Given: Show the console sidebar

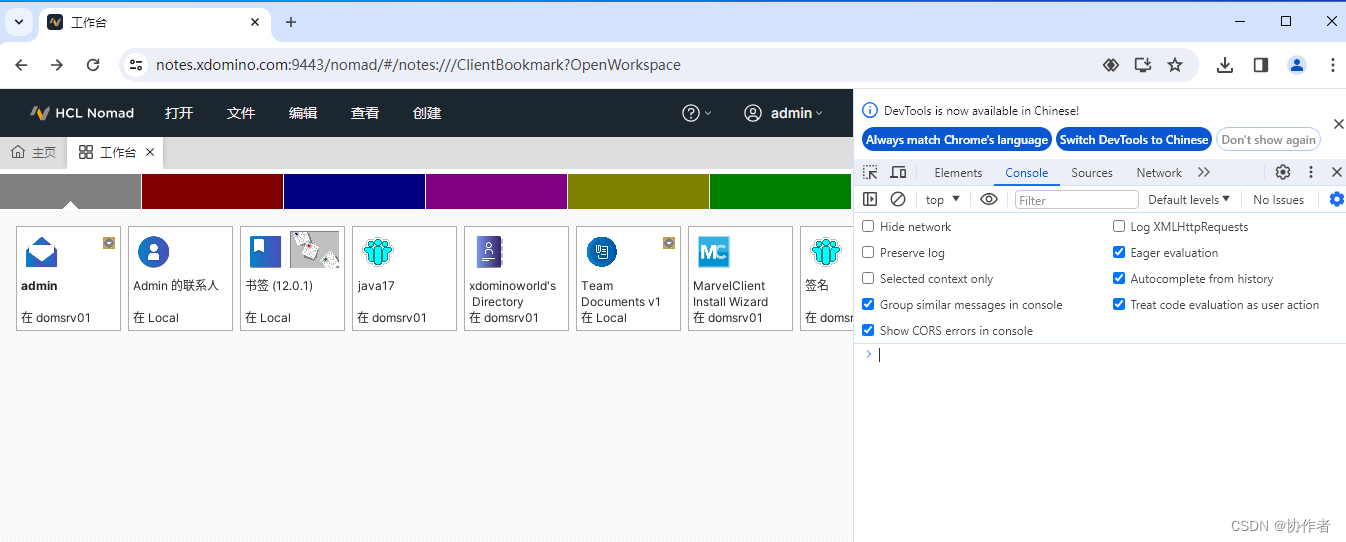Looking at the screenshot, I should pos(870,199).
